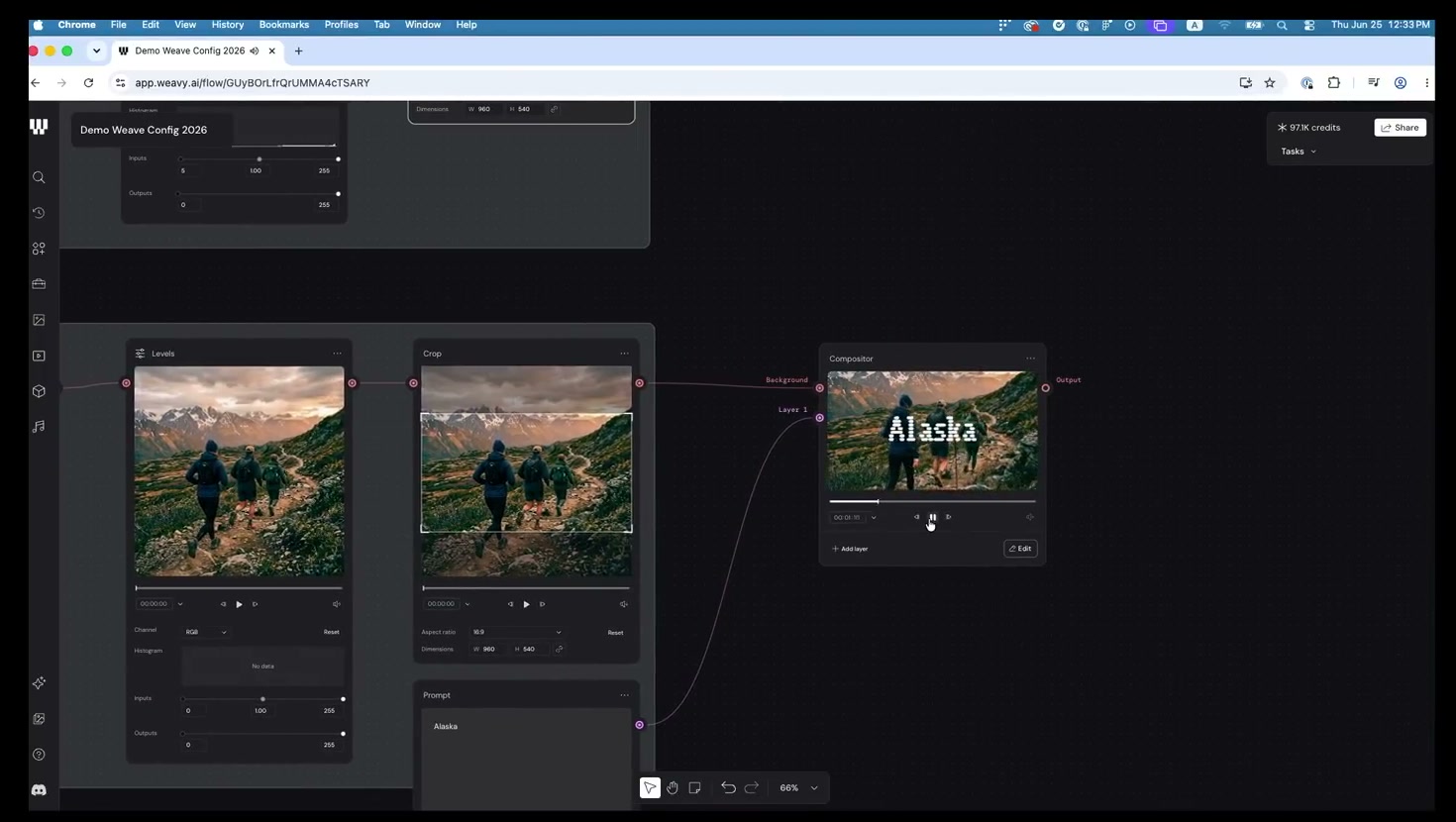Redo the canvas action

tap(752, 787)
